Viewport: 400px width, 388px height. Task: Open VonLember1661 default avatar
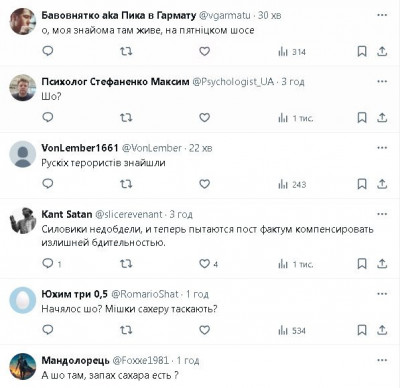tap(22, 154)
